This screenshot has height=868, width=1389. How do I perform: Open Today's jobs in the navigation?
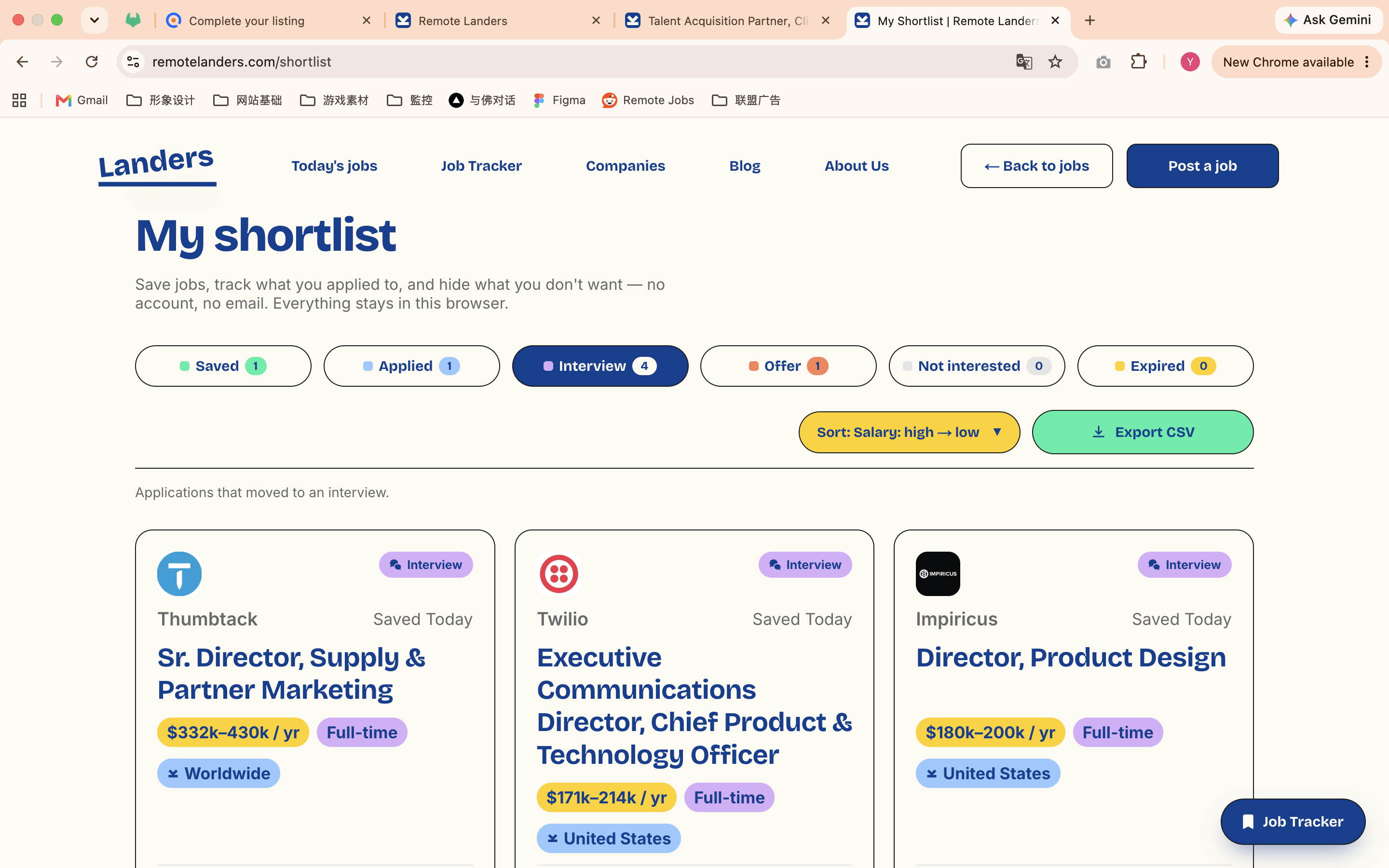334,166
